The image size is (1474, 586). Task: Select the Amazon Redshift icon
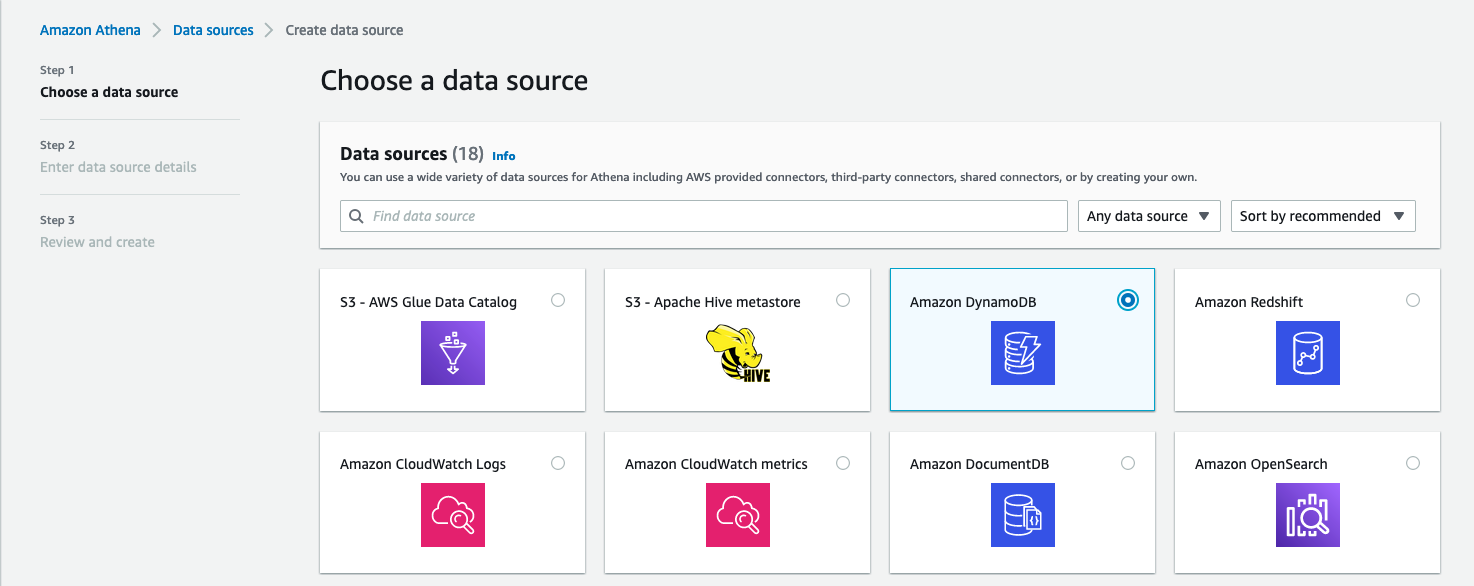[1307, 352]
